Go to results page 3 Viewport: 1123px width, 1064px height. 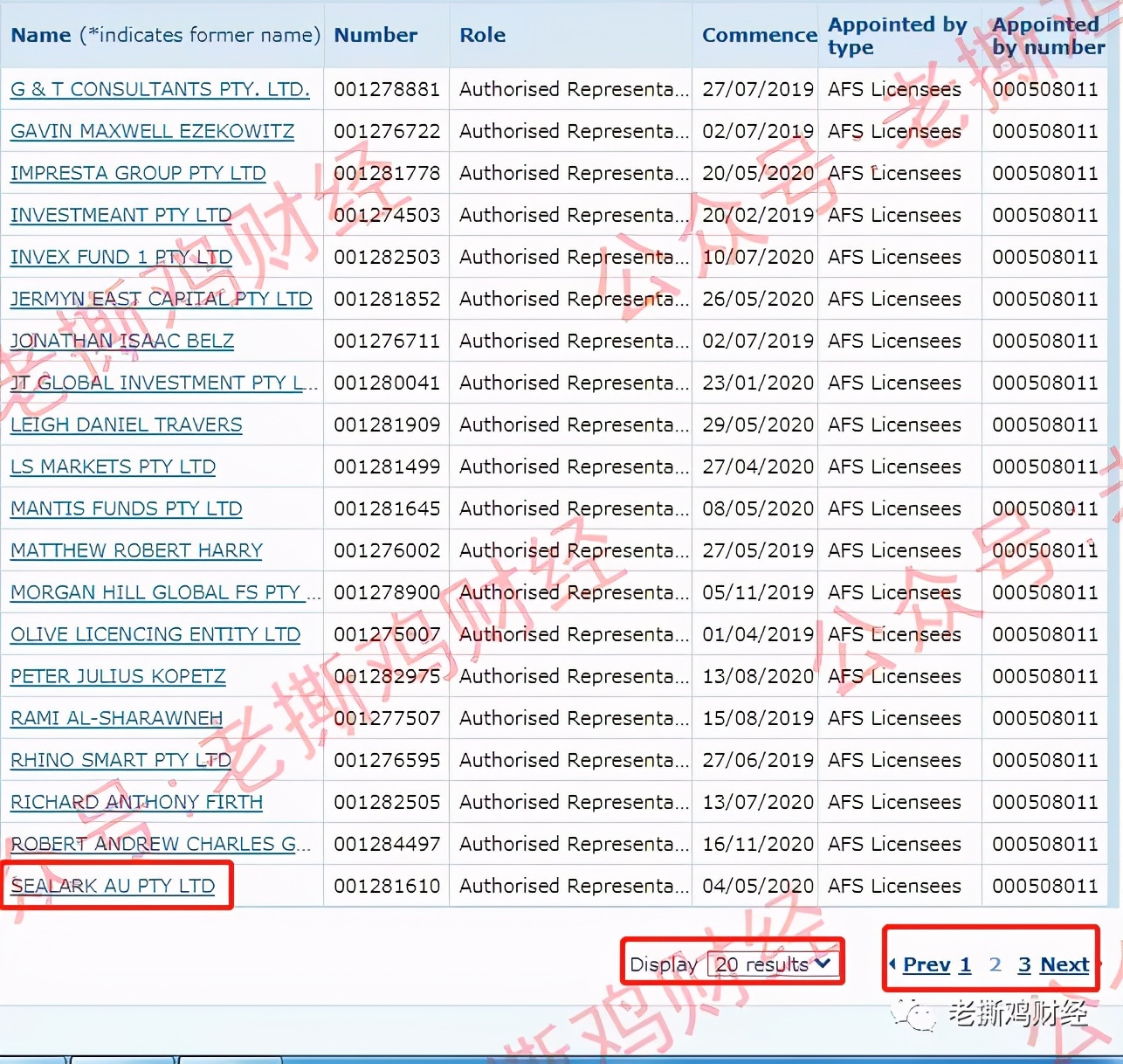[x=1024, y=964]
